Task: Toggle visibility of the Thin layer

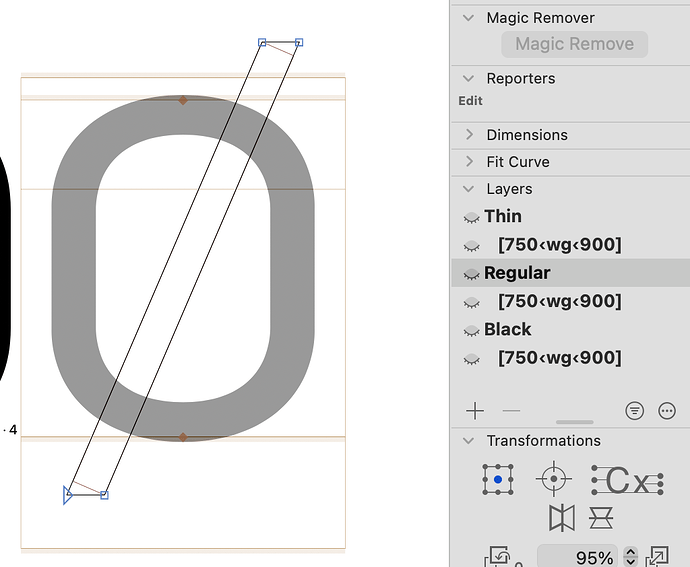Action: click(x=471, y=217)
